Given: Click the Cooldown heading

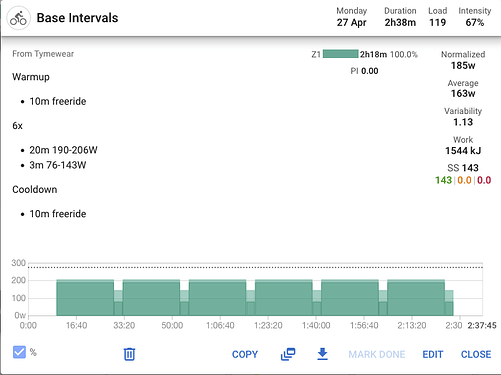Looking at the screenshot, I should pos(35,189).
